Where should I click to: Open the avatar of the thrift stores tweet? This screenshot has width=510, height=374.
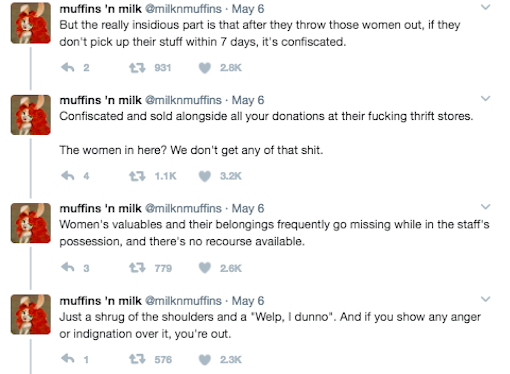(x=31, y=115)
